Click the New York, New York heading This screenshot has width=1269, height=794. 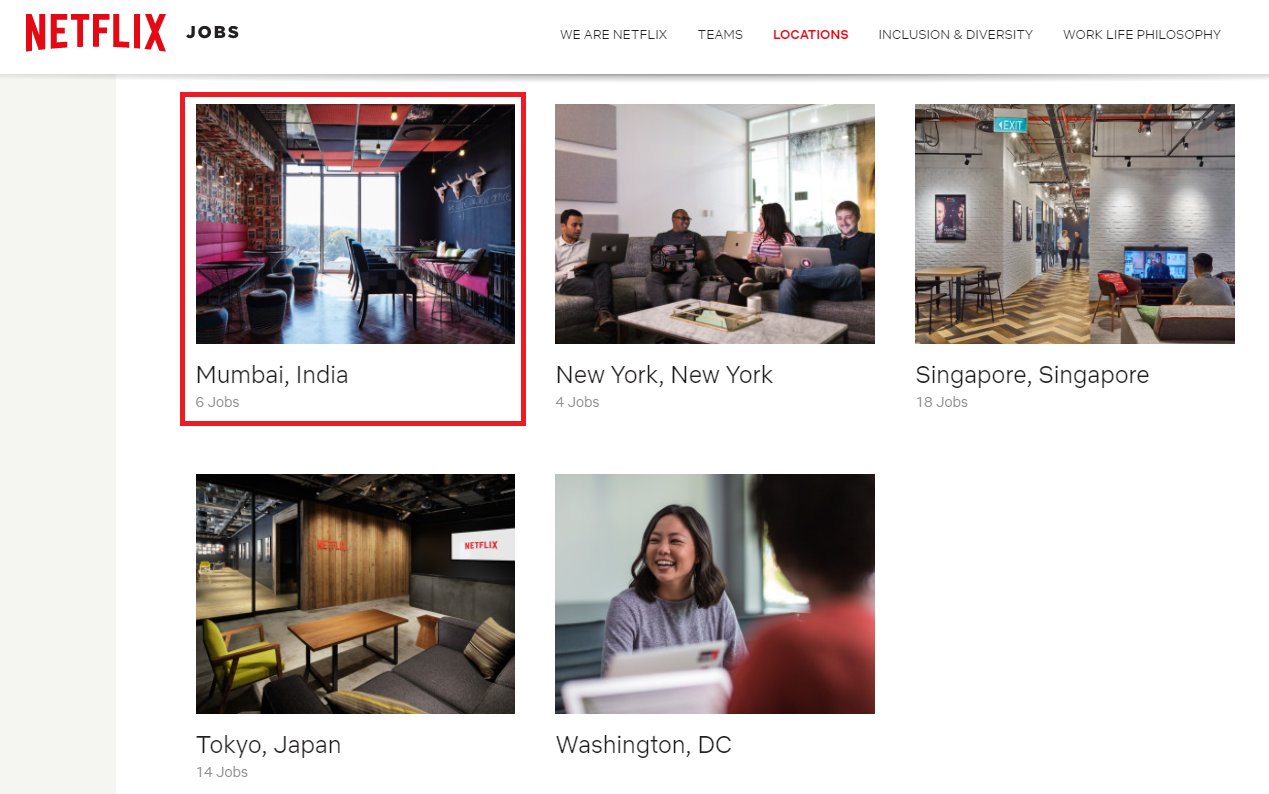coord(664,375)
